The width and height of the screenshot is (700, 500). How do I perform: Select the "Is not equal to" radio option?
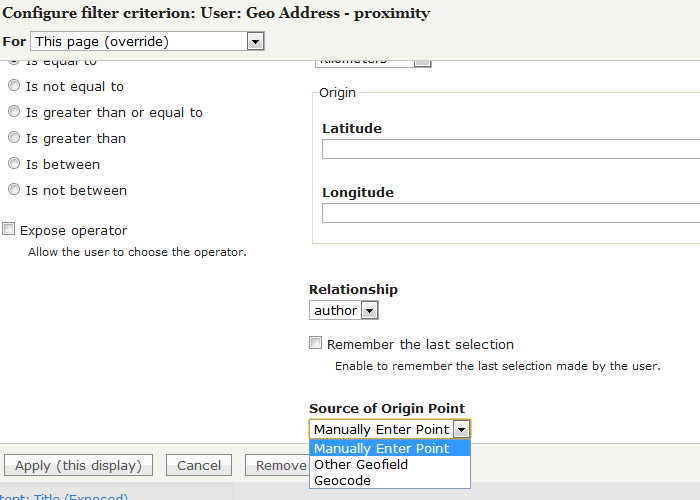click(14, 87)
